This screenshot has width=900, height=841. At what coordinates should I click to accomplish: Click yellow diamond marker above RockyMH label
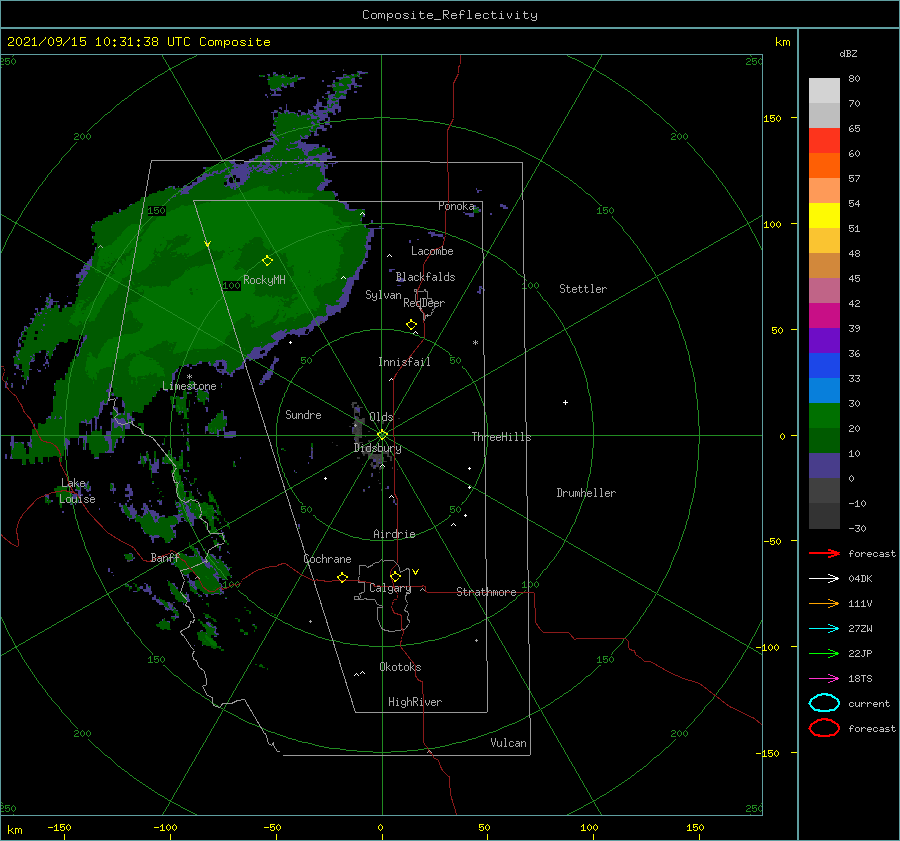pos(267,261)
